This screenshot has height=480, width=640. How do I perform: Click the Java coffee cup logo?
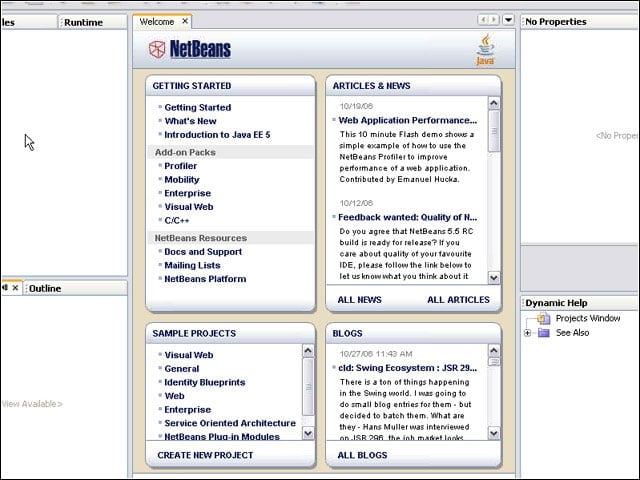(x=485, y=50)
